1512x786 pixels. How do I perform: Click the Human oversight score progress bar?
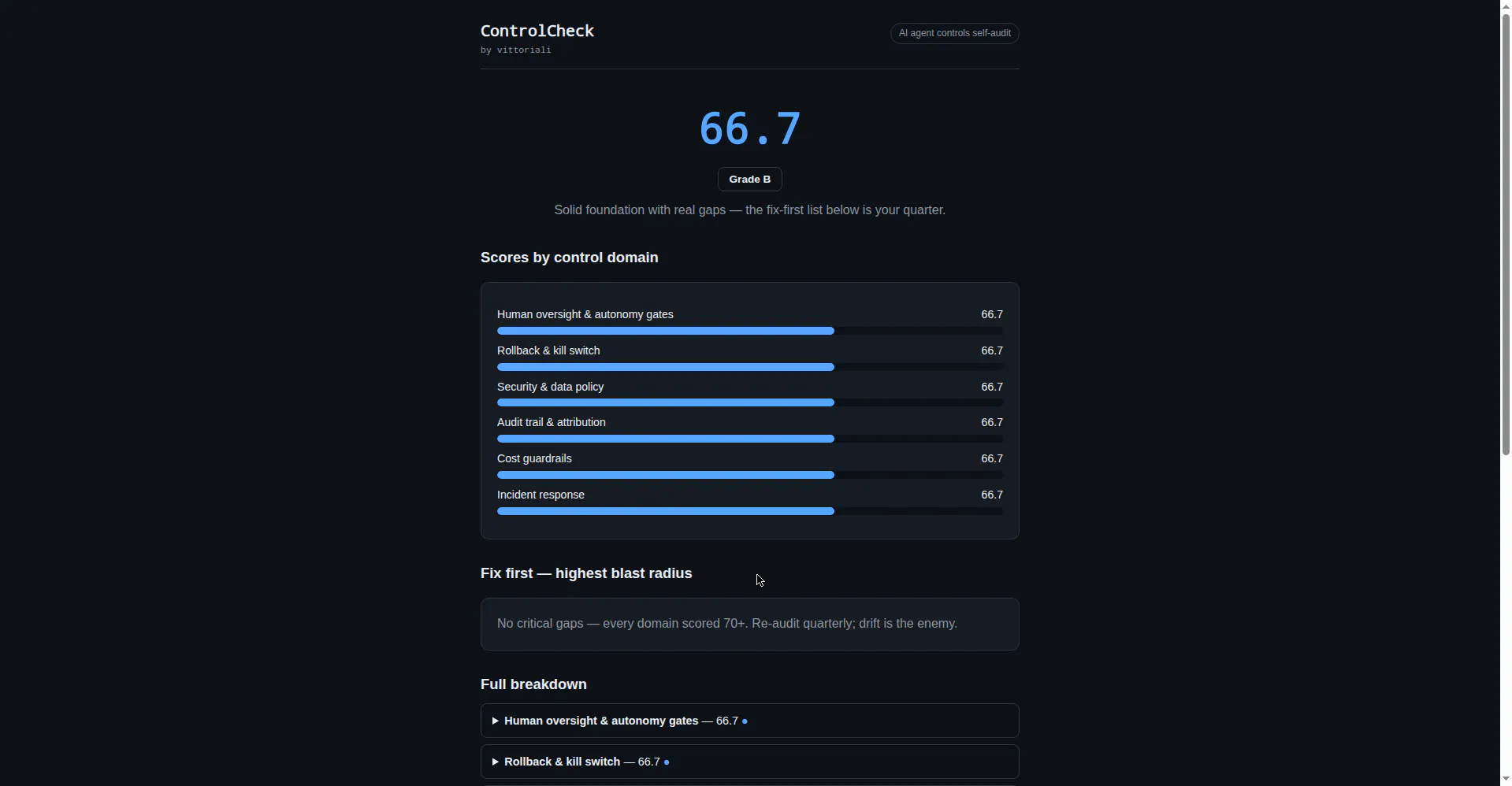pyautogui.click(x=749, y=331)
